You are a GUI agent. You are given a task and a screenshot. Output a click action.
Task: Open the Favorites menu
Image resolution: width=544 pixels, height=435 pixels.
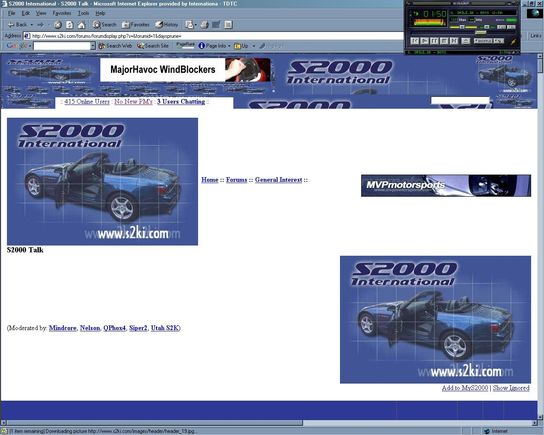[x=62, y=13]
